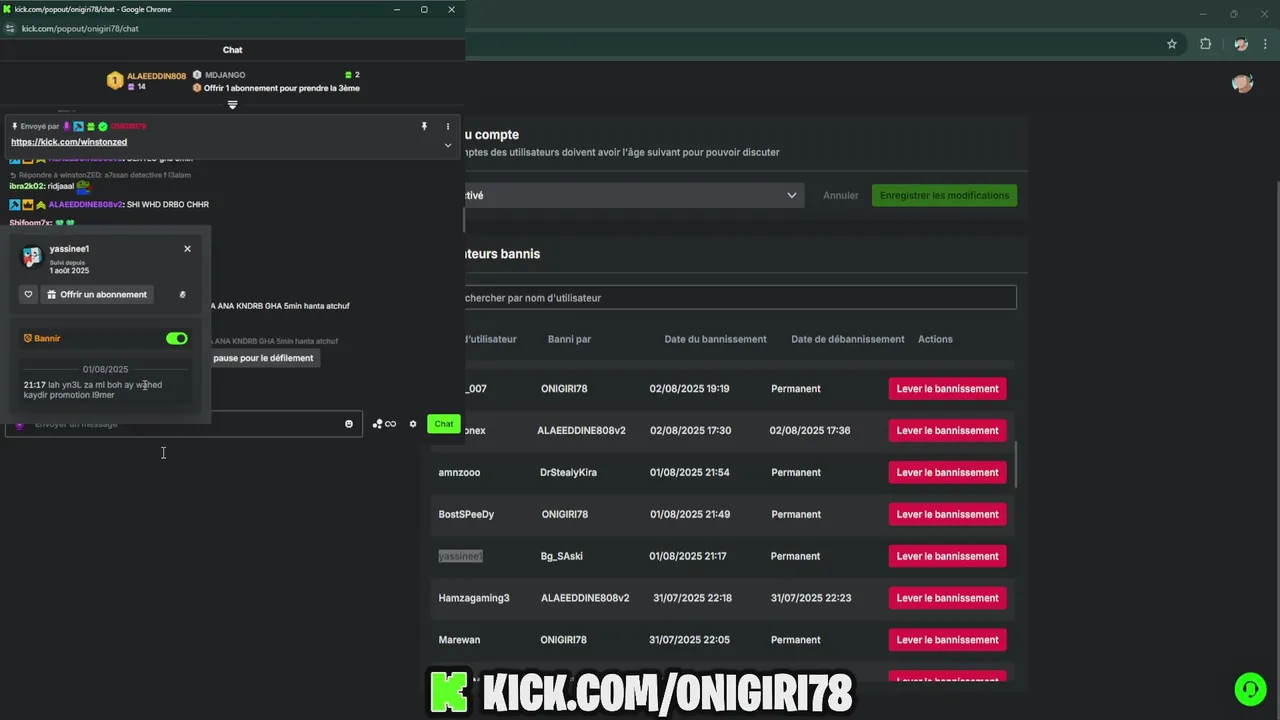This screenshot has height=720, width=1280.
Task: Click highlighted yassinee1 in banned list
Action: coord(460,556)
